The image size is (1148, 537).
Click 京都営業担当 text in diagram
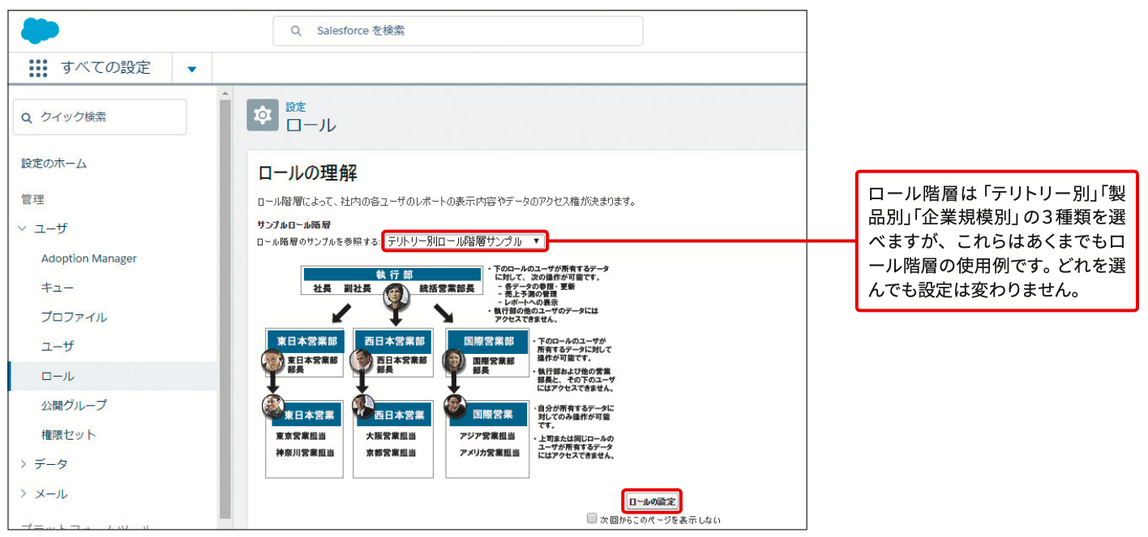[390, 453]
